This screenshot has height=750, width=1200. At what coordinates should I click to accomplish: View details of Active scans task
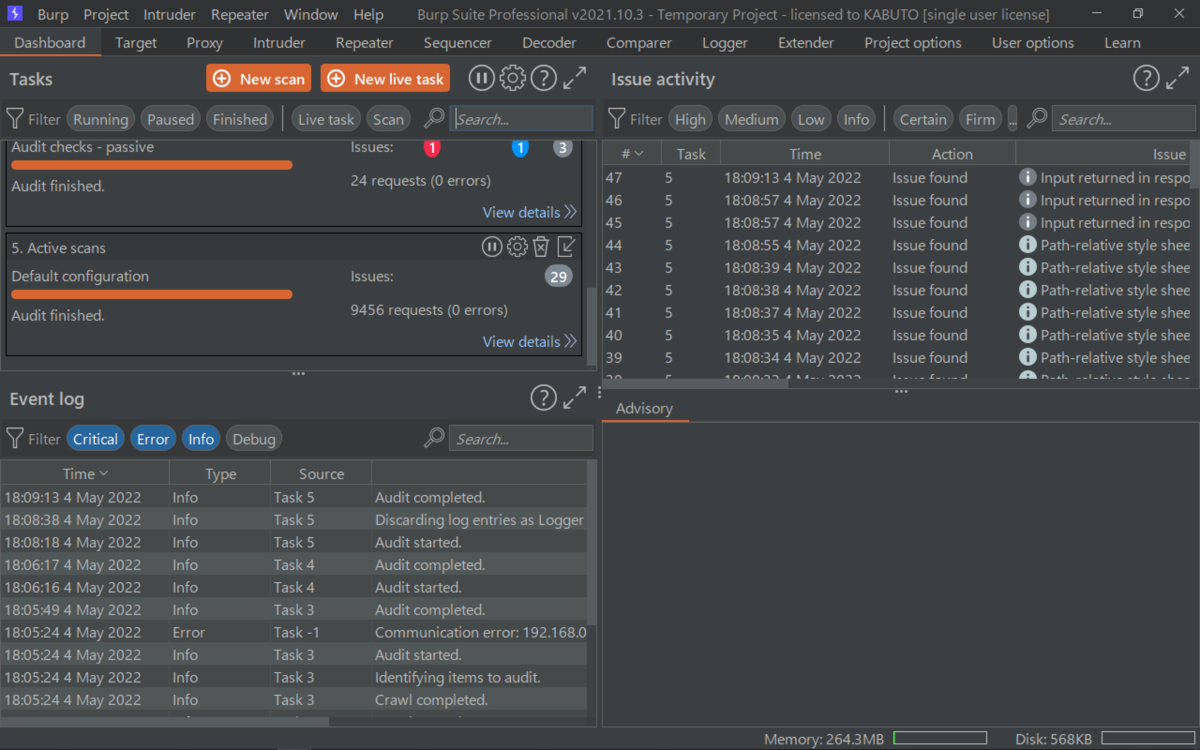pyautogui.click(x=530, y=341)
